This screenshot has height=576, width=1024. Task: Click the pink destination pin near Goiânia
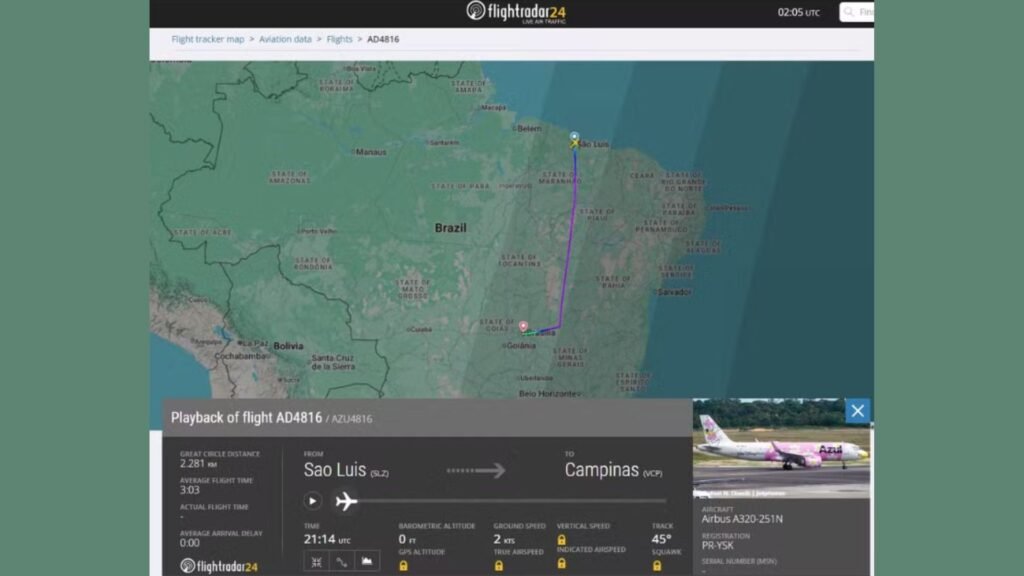tap(523, 326)
